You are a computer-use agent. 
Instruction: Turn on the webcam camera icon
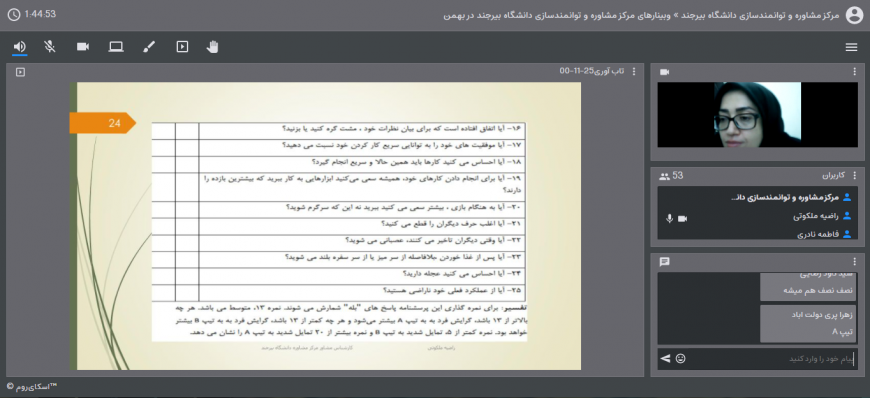(x=83, y=47)
